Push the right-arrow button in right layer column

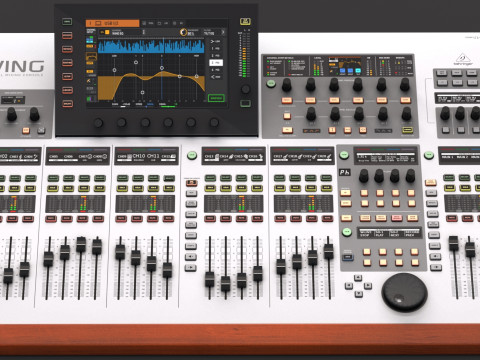click(436, 267)
